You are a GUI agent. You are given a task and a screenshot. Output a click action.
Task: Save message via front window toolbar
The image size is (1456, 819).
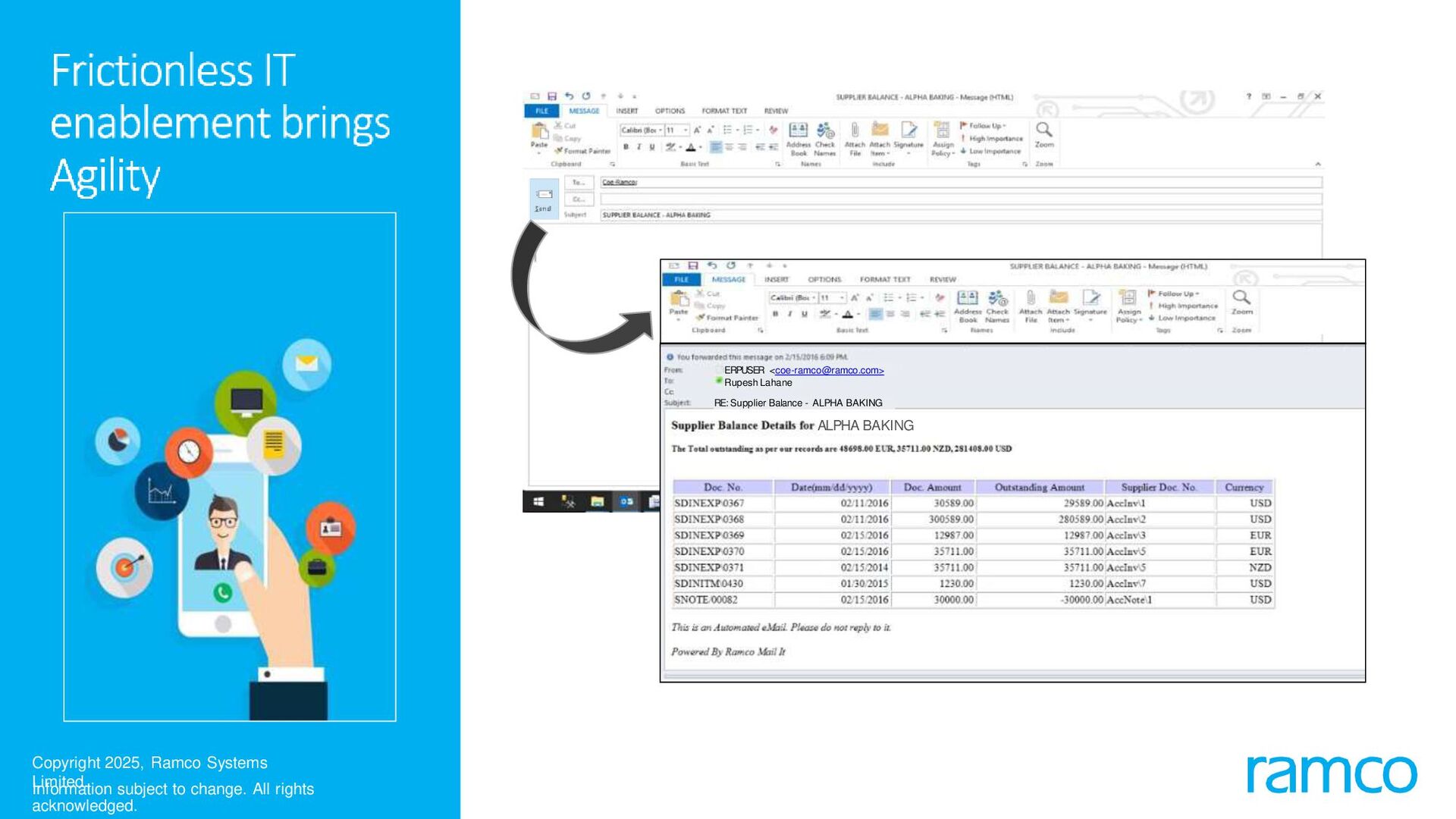(692, 265)
